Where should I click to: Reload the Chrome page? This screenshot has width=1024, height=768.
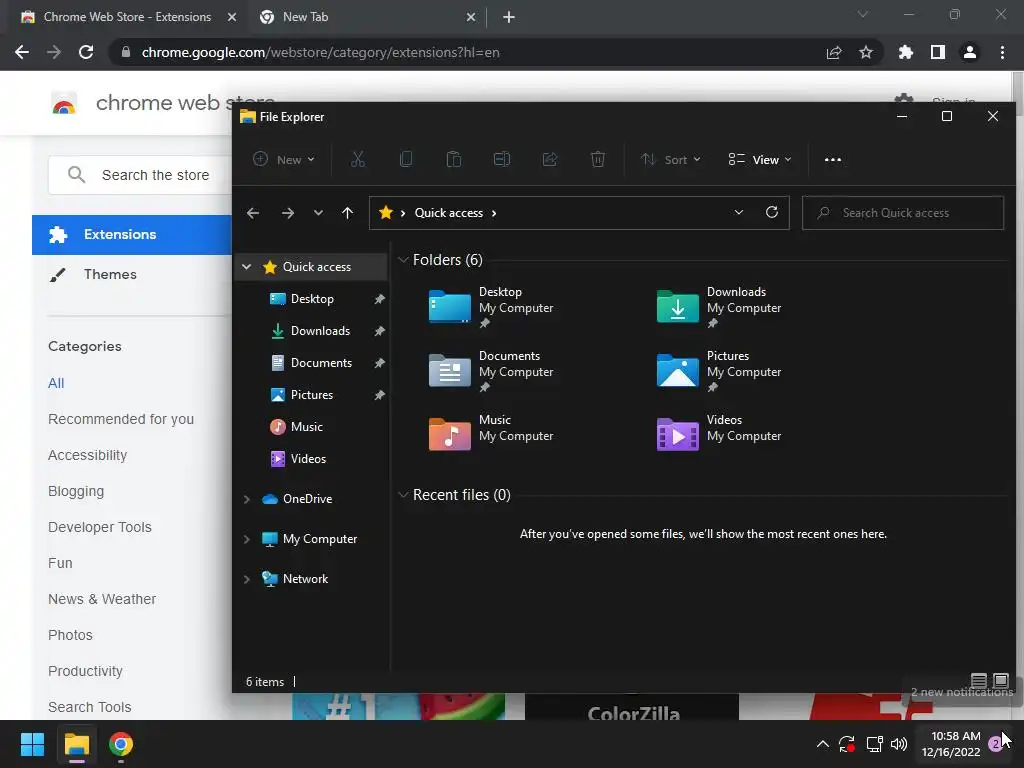[86, 52]
